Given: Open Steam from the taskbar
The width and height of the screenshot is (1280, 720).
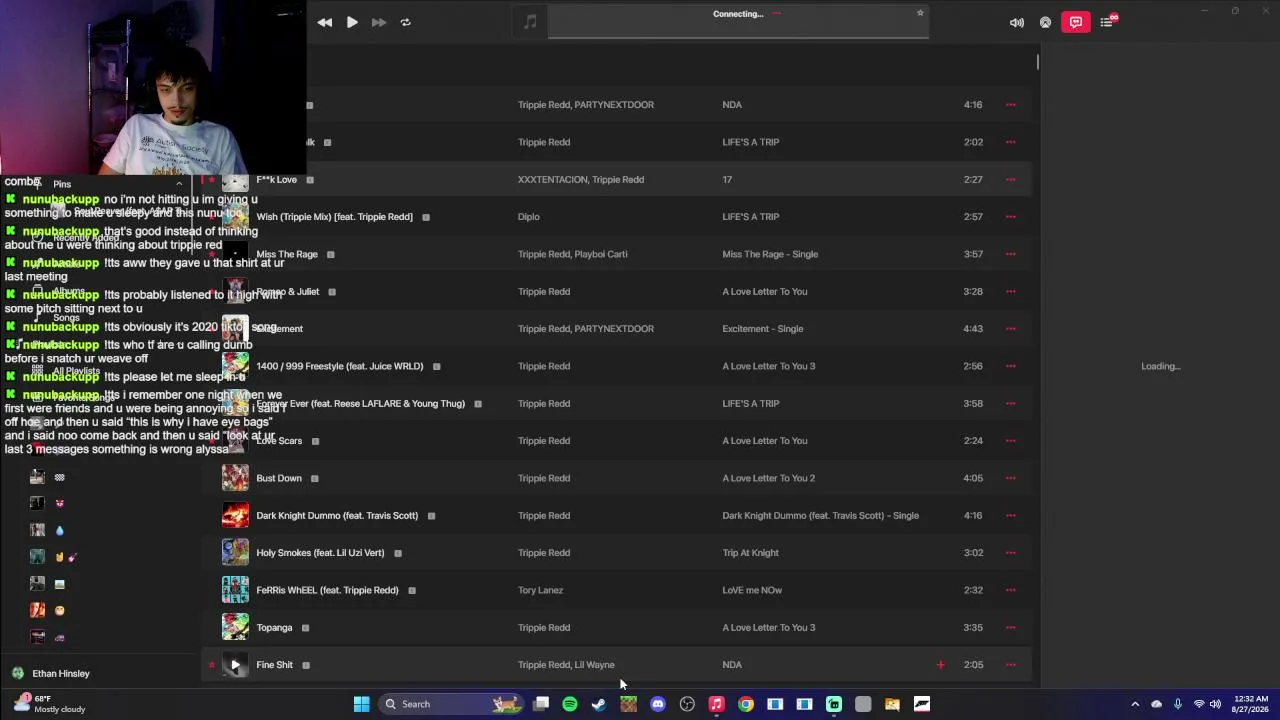Looking at the screenshot, I should click(x=599, y=704).
